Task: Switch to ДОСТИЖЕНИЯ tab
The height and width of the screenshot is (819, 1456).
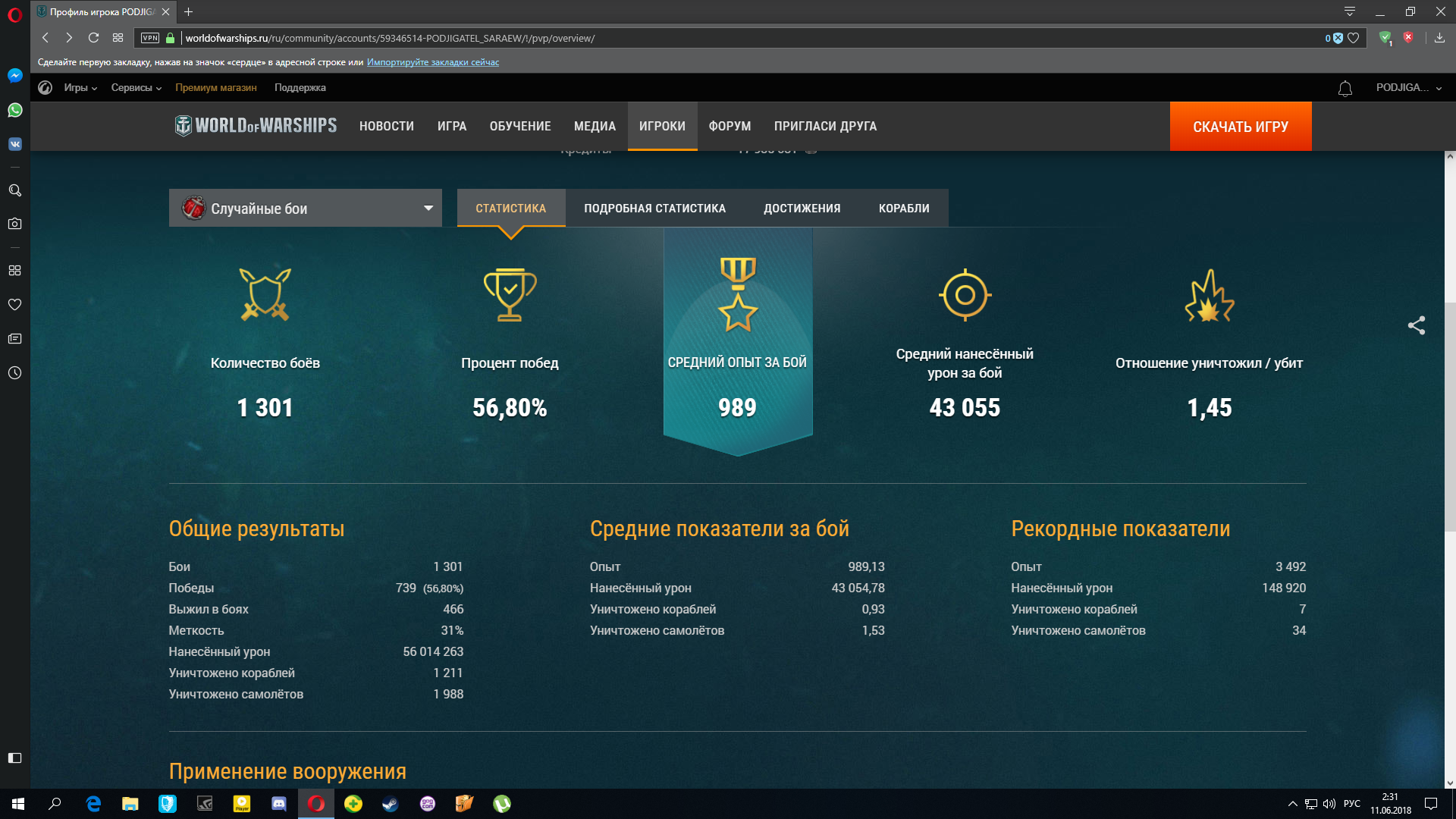Action: pyautogui.click(x=802, y=208)
